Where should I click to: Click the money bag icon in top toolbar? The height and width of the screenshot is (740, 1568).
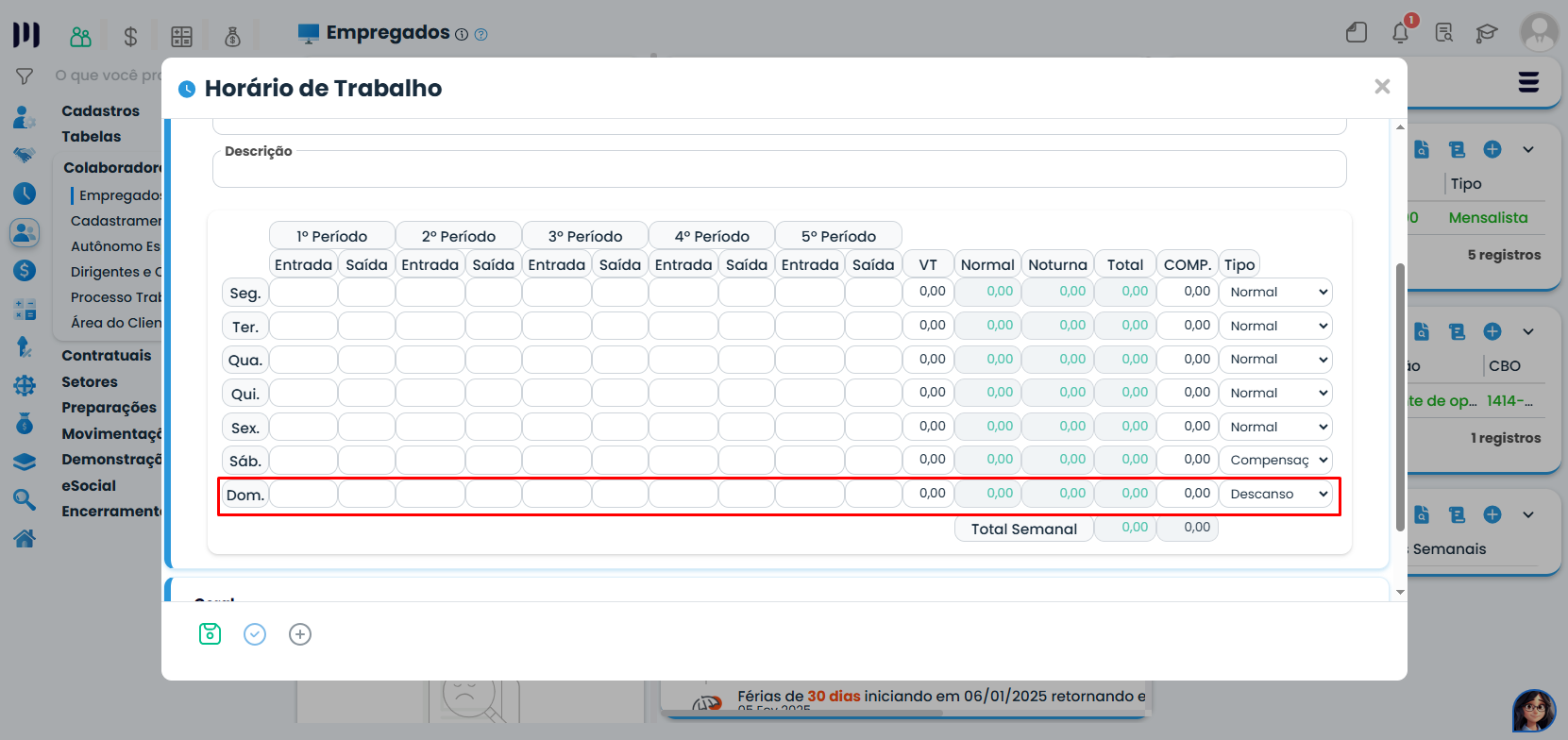point(232,37)
